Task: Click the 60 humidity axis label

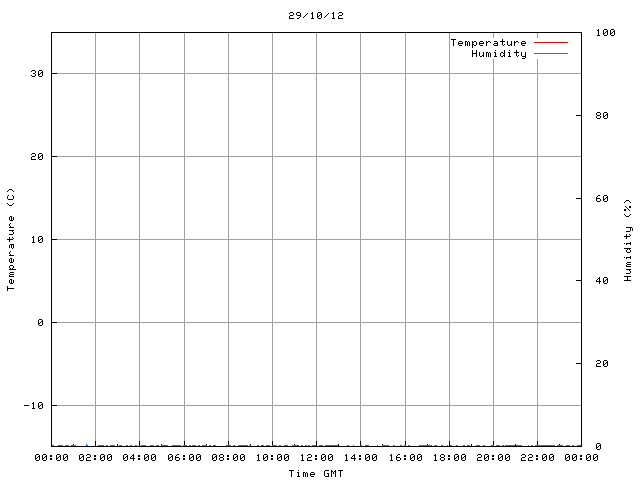Action: pyautogui.click(x=602, y=198)
